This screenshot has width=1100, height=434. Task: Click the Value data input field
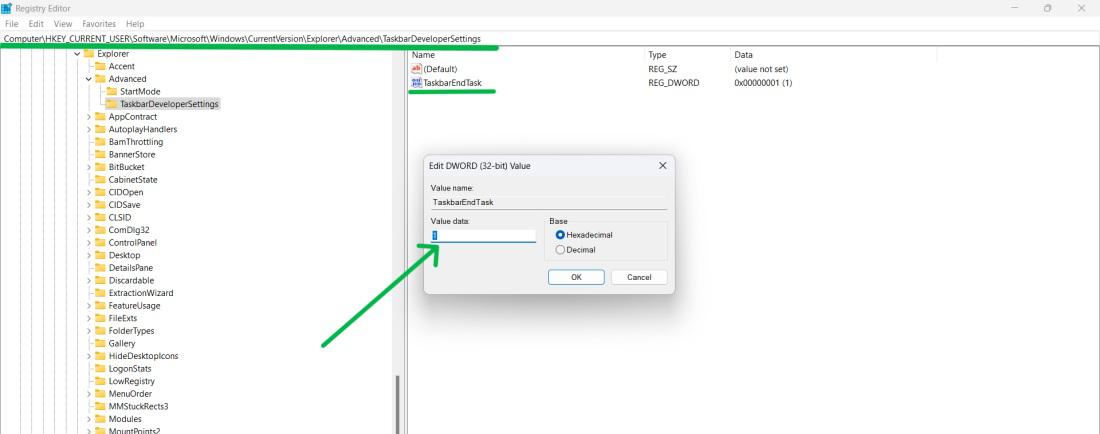click(483, 236)
